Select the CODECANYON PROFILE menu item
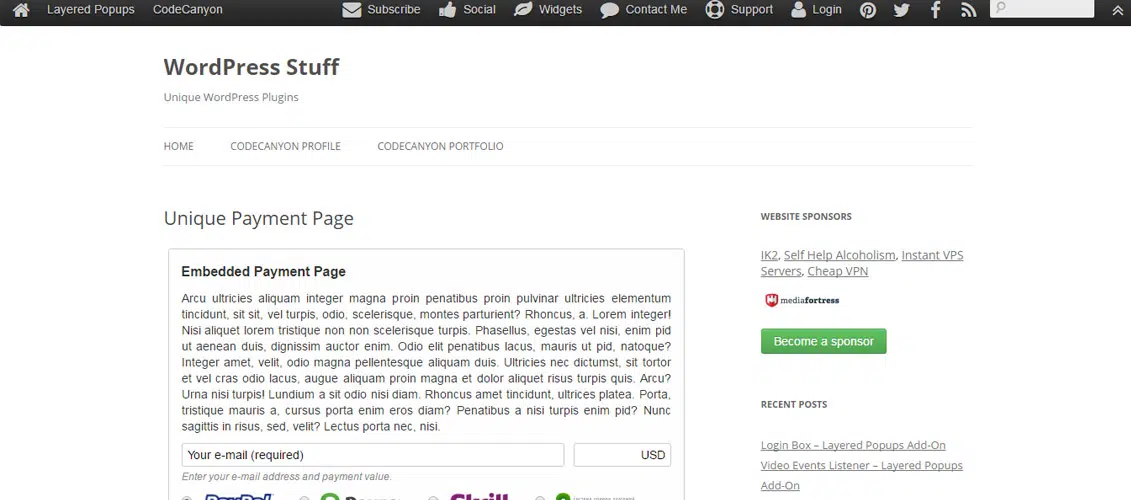This screenshot has width=1131, height=500. [x=285, y=146]
